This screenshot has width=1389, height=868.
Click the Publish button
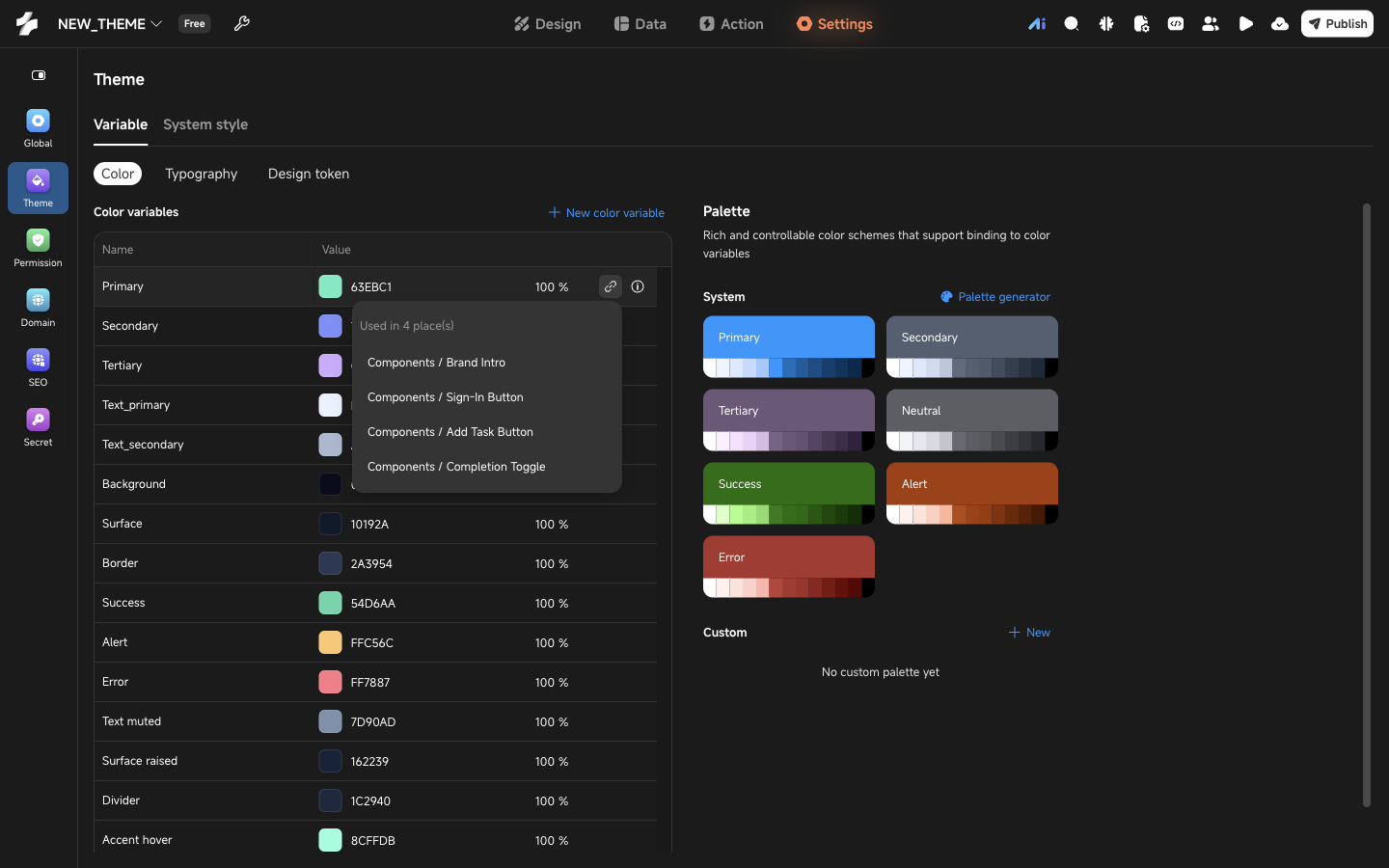(1337, 23)
